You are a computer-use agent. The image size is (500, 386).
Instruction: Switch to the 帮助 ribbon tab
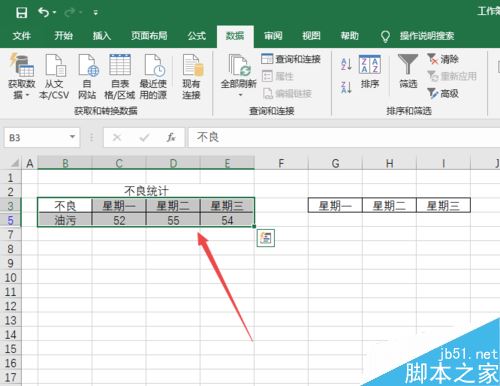pyautogui.click(x=350, y=36)
